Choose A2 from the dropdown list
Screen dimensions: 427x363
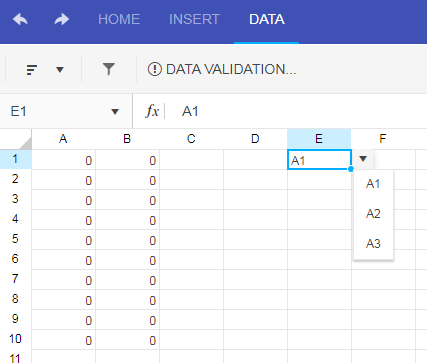(373, 213)
